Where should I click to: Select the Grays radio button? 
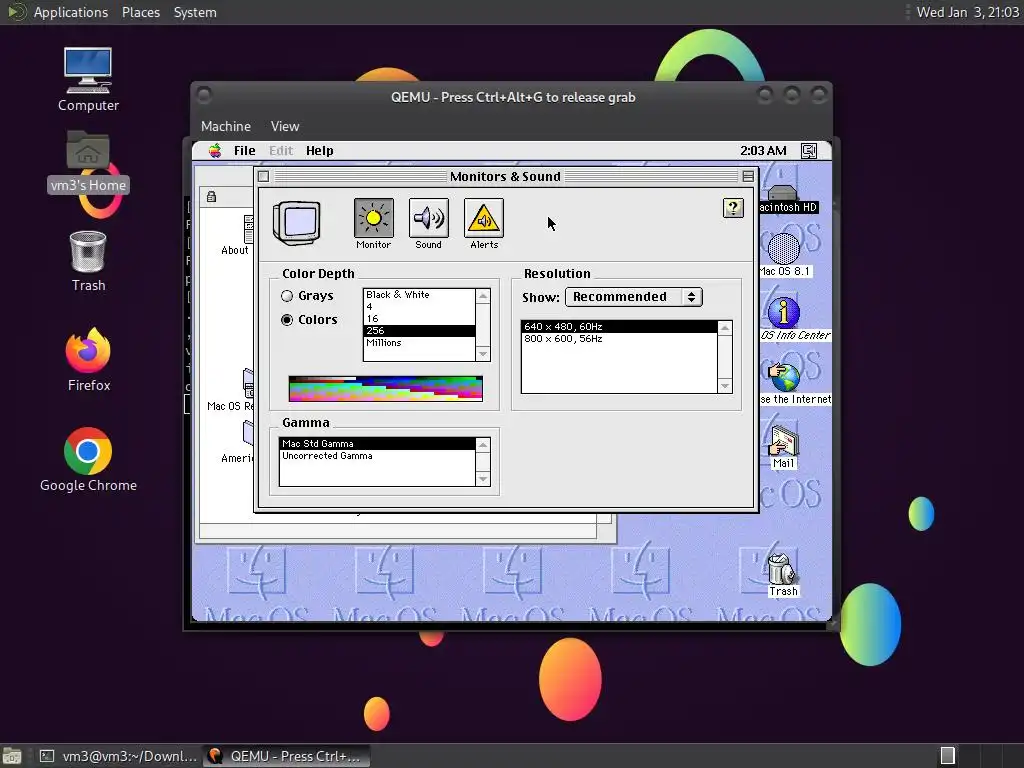287,296
